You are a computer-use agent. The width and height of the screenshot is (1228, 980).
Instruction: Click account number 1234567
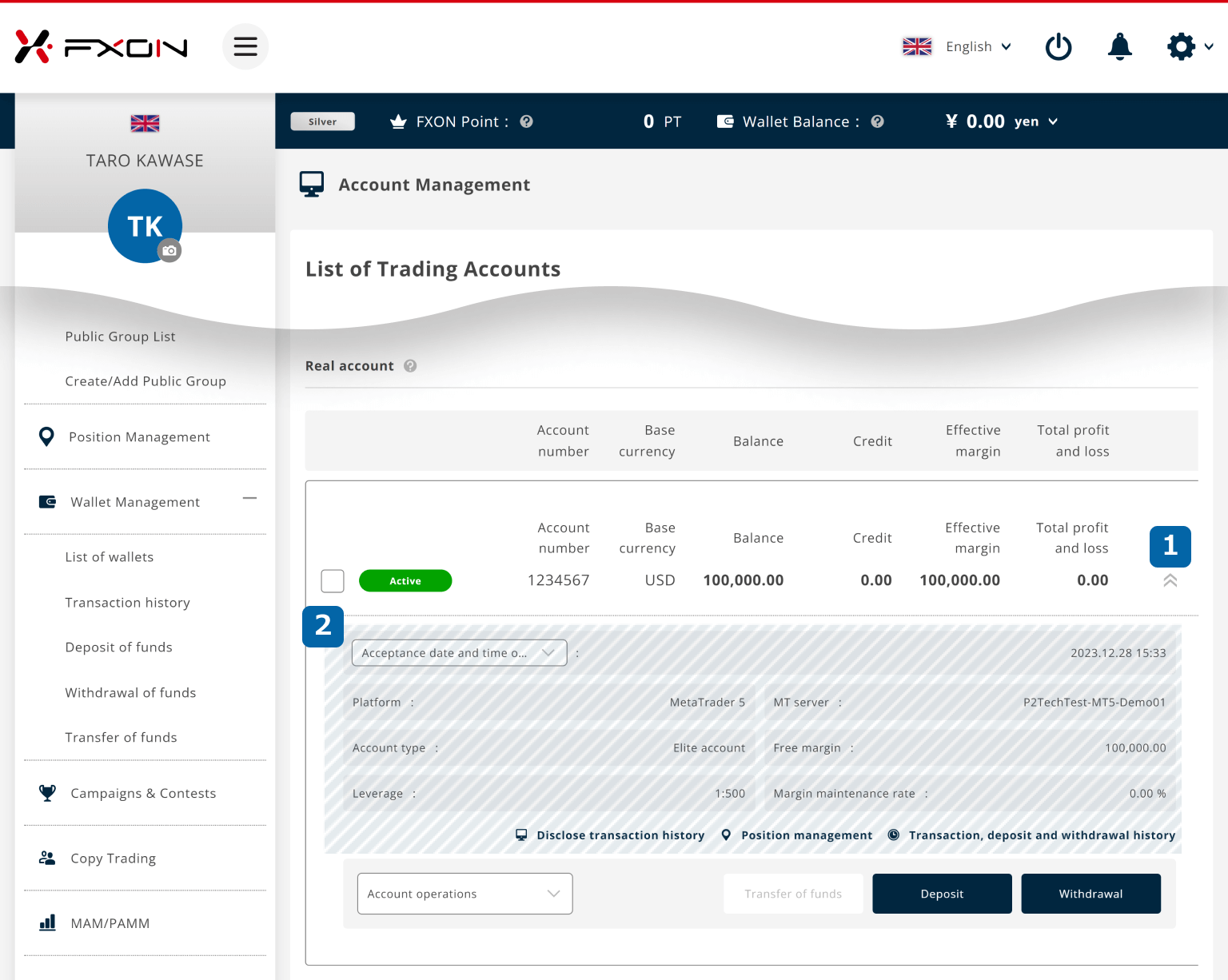(x=558, y=580)
